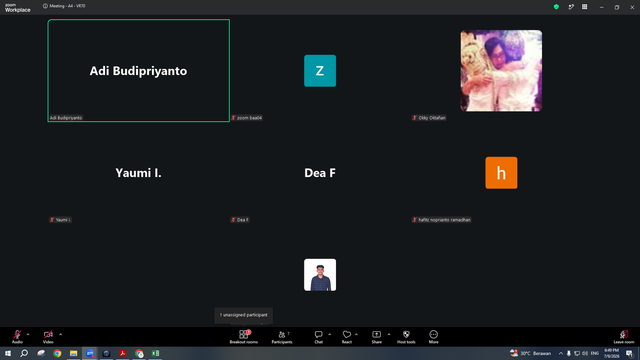Select the teal Z avatar of zoom baa04
The height and width of the screenshot is (360, 640).
point(320,71)
